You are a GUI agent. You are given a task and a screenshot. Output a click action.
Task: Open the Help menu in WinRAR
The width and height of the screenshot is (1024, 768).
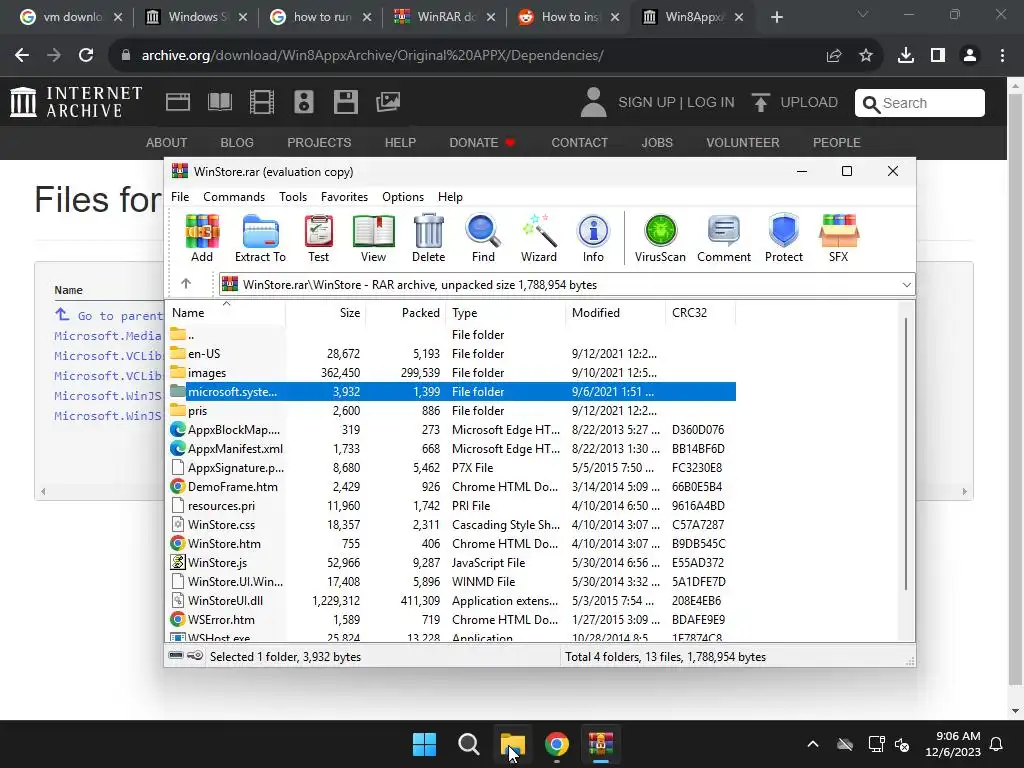pos(450,197)
